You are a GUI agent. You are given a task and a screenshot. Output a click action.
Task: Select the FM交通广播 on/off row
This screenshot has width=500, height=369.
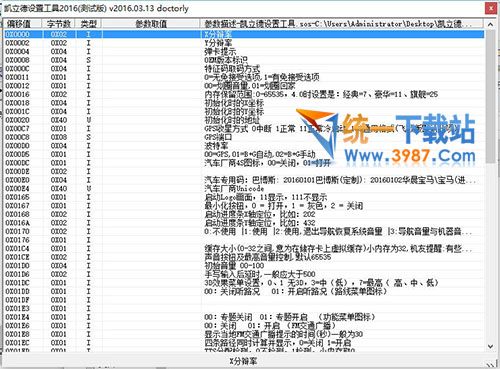244,326
